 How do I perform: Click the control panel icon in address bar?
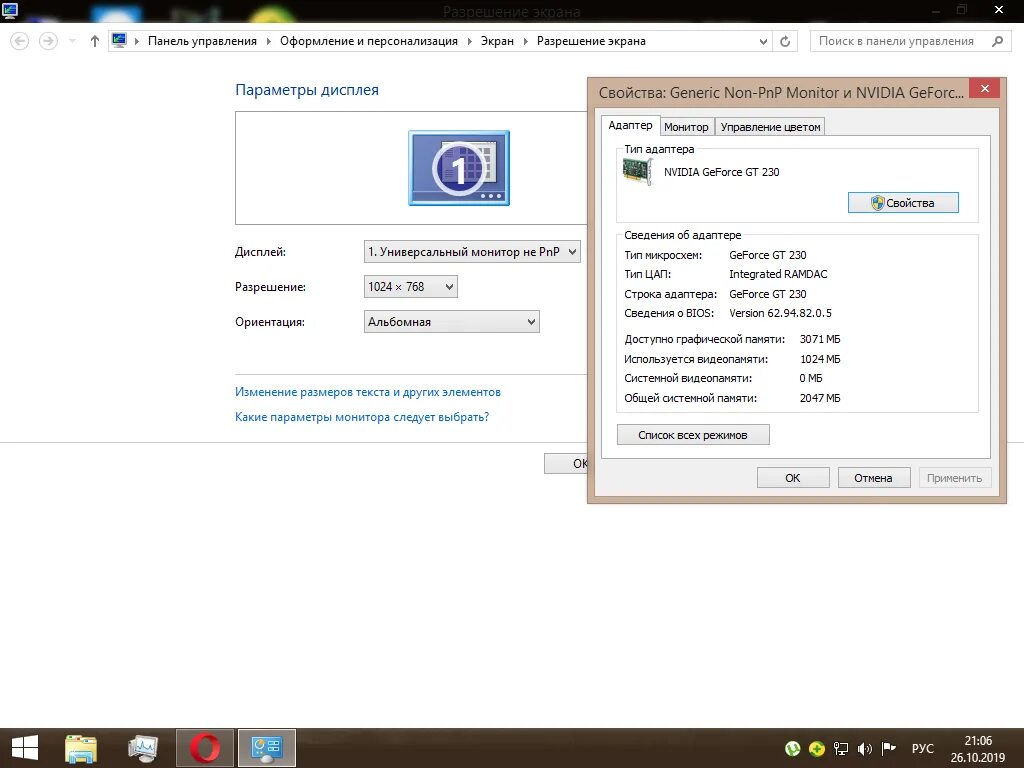click(119, 40)
